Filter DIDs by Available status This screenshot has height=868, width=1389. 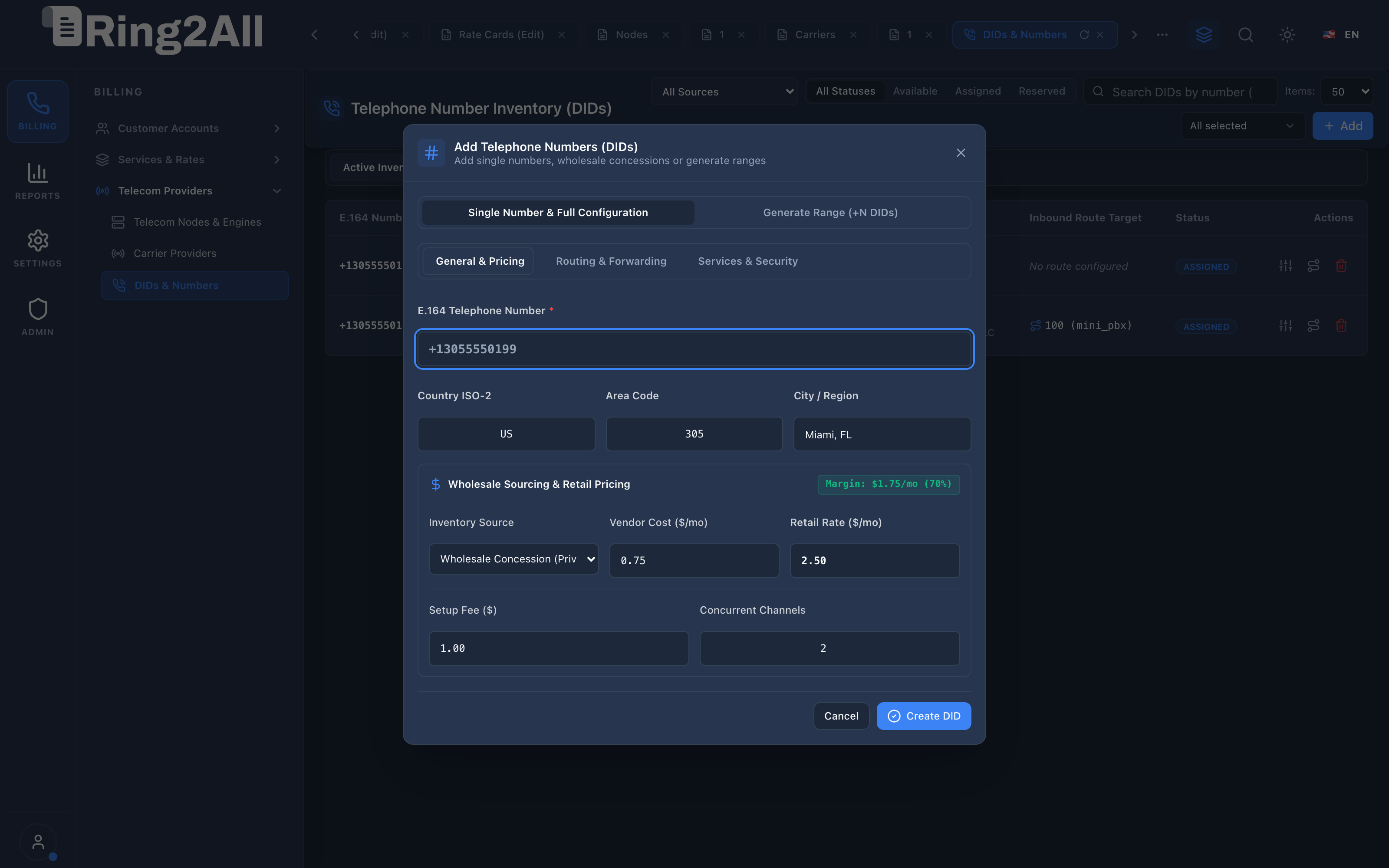(915, 91)
